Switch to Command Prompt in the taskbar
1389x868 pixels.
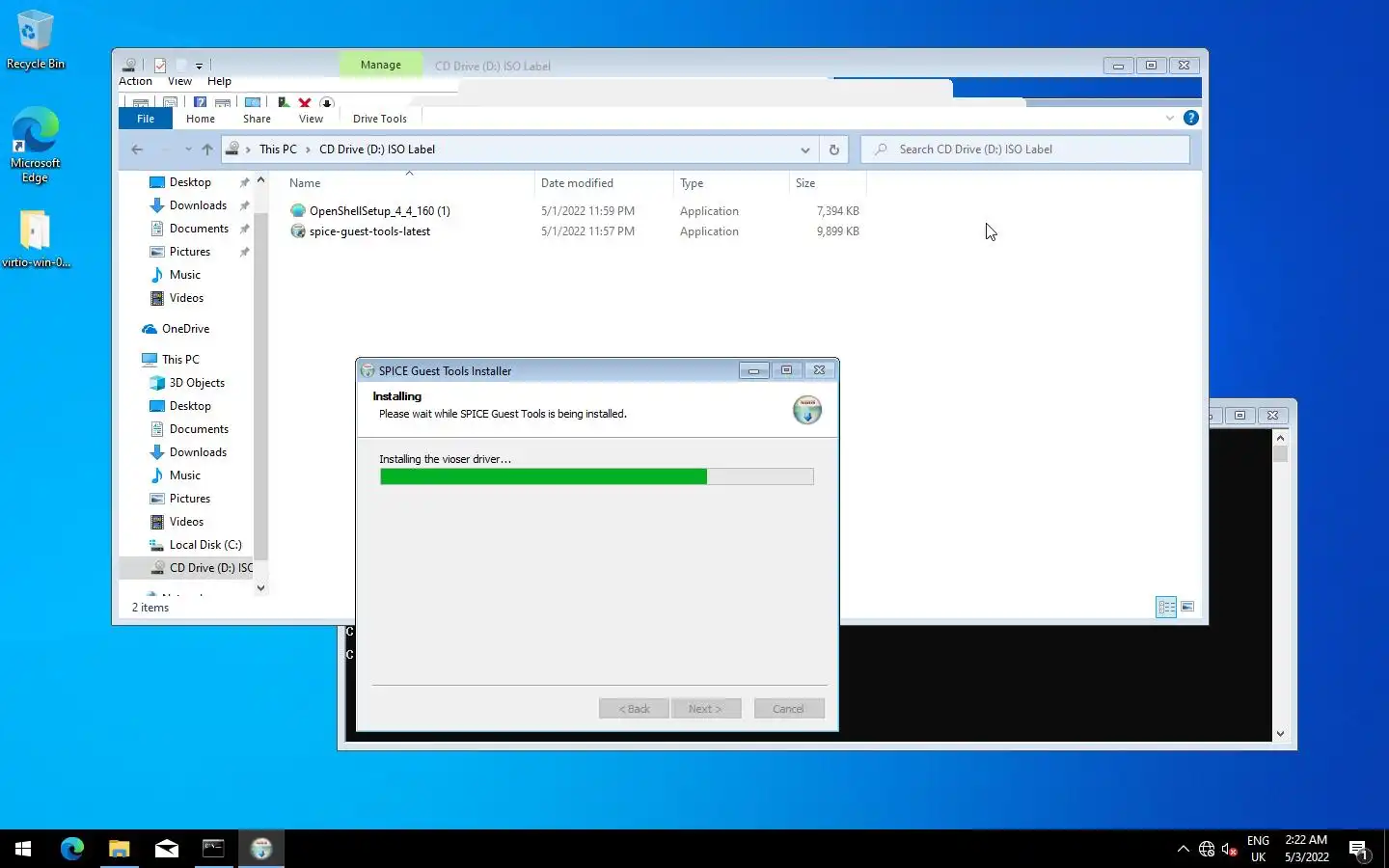pos(213,849)
